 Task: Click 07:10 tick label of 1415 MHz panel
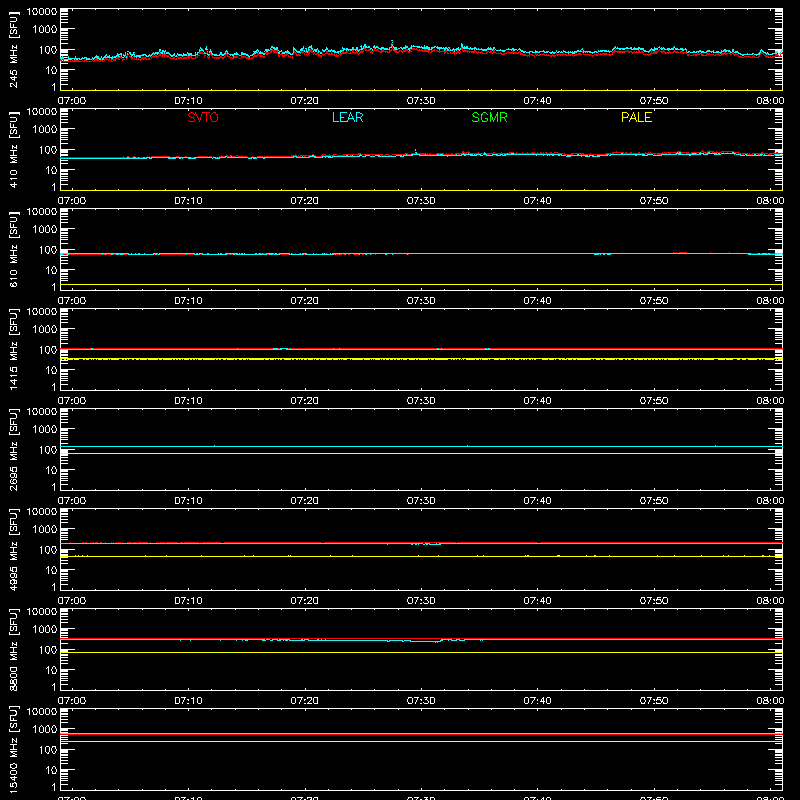[188, 401]
